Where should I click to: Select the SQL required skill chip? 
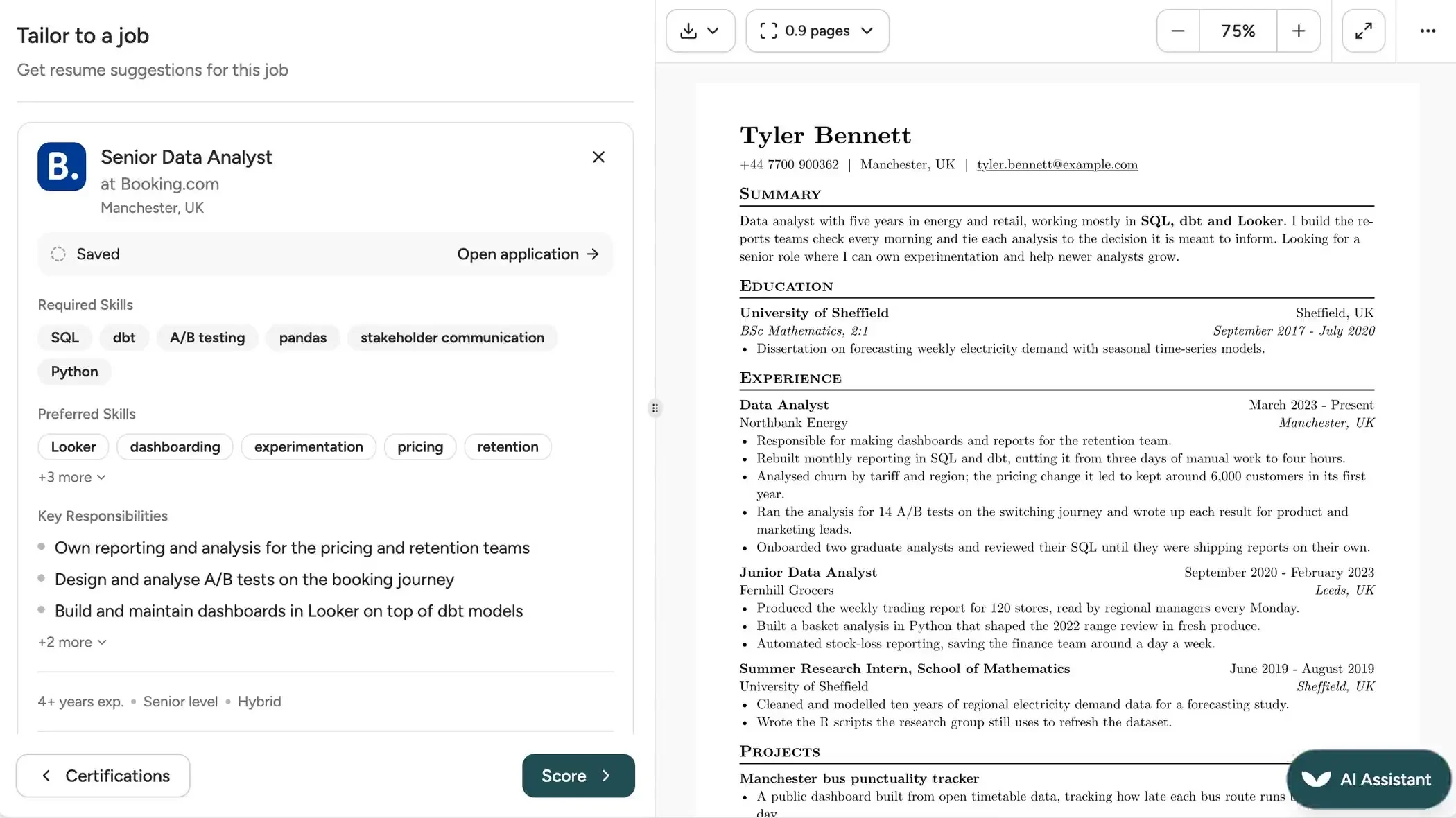[65, 338]
